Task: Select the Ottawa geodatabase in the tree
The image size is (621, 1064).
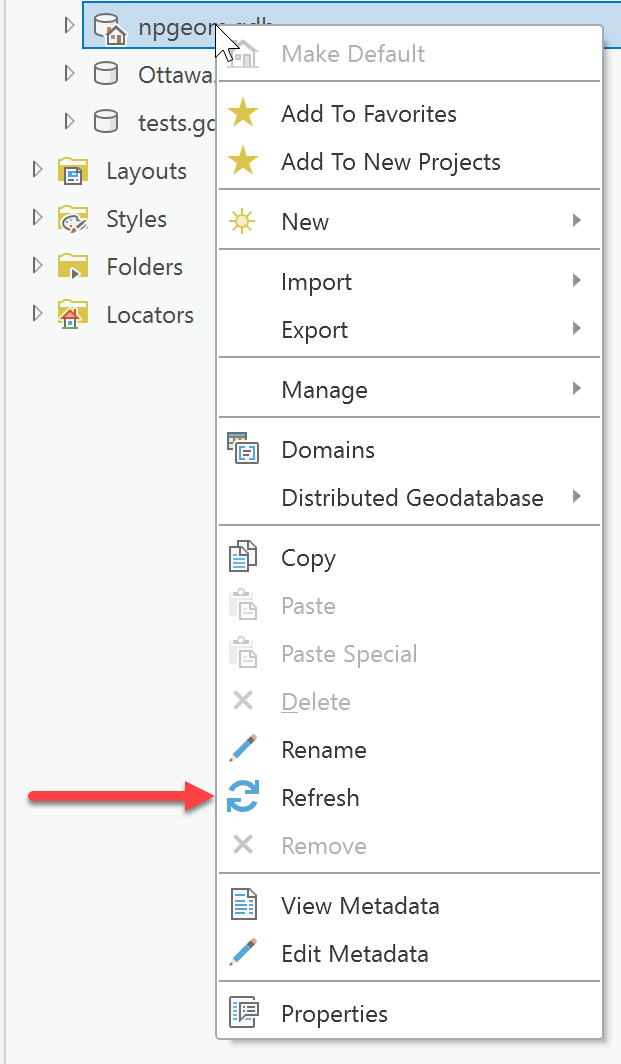Action: (x=175, y=74)
